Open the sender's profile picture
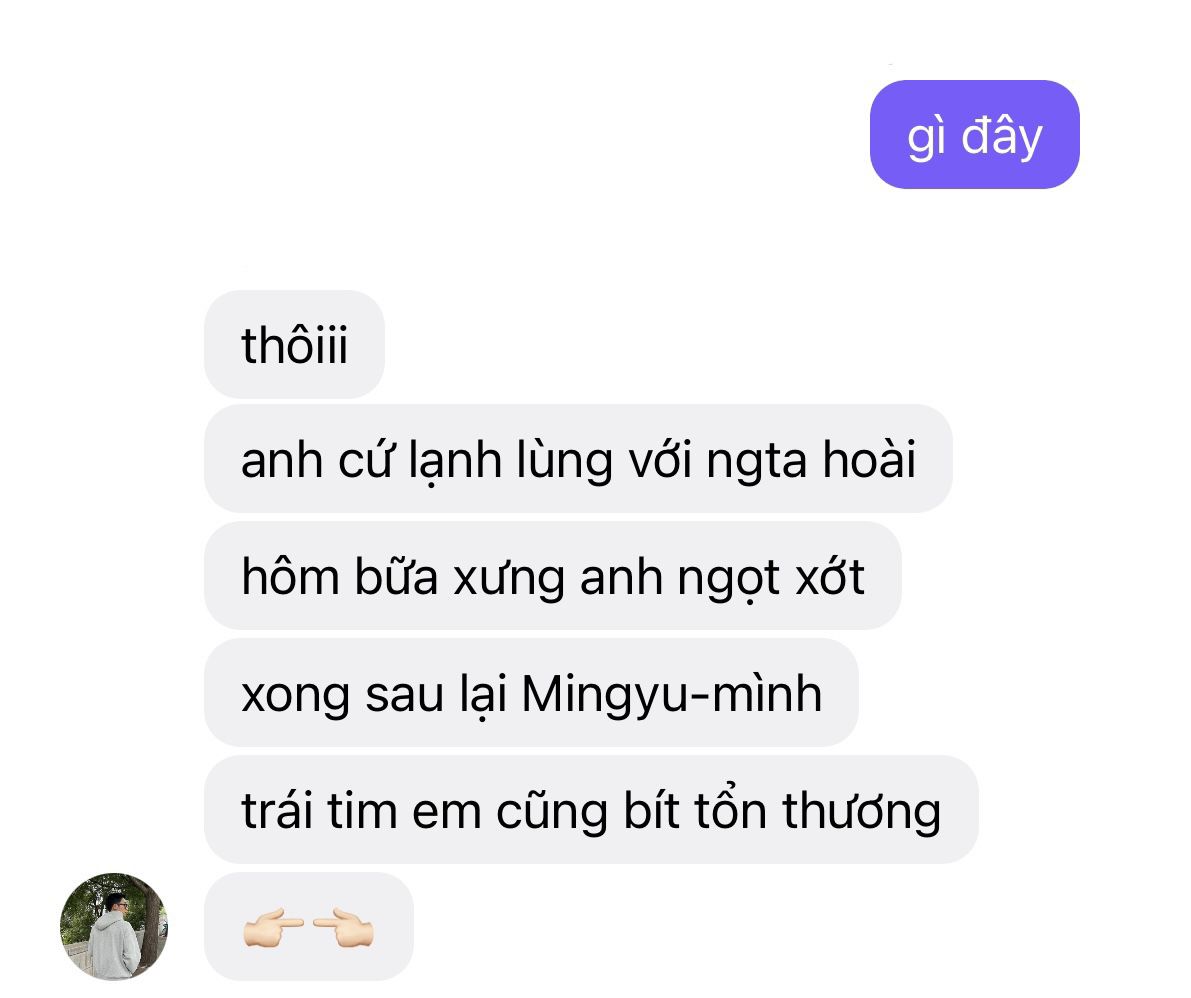This screenshot has height=998, width=1191. tap(114, 926)
